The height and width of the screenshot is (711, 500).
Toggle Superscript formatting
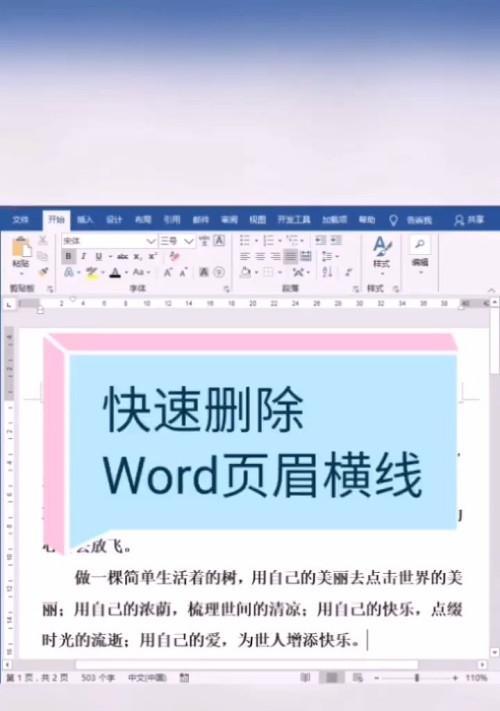point(153,257)
